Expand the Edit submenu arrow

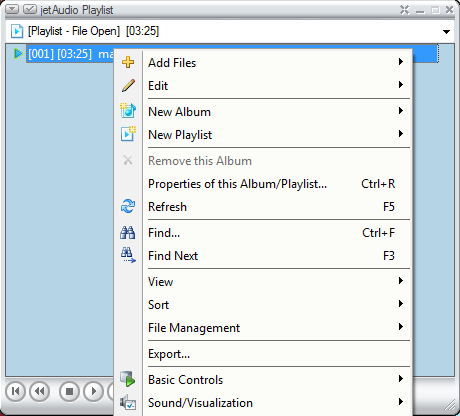tap(401, 85)
